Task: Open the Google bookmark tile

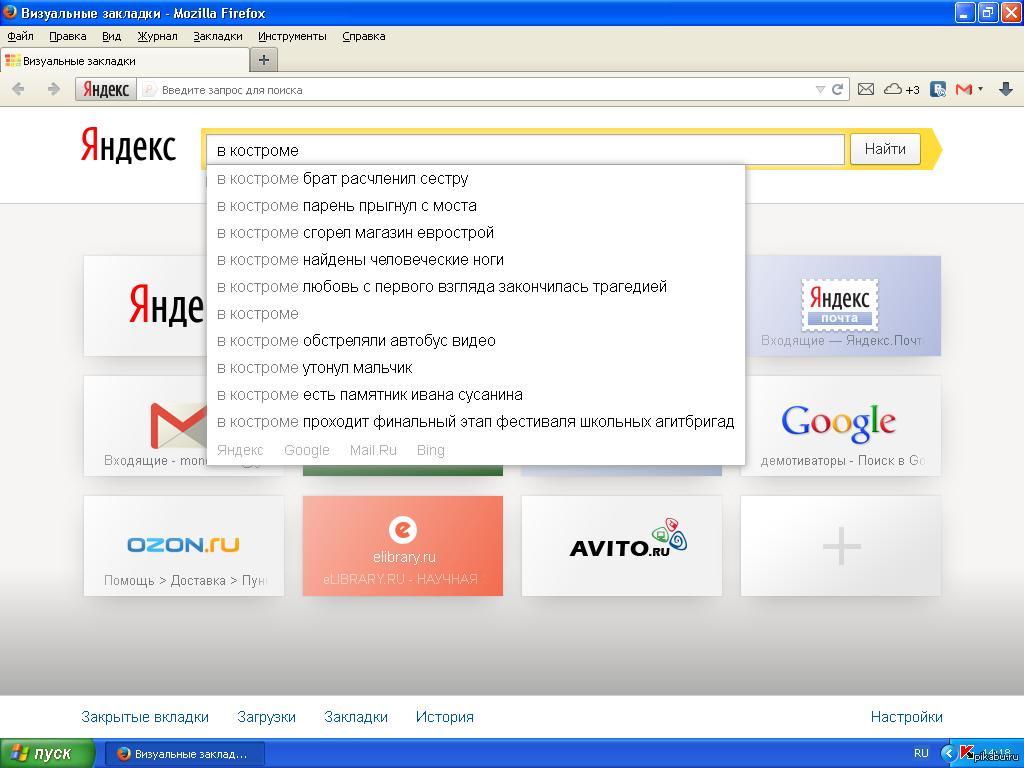Action: pos(843,426)
